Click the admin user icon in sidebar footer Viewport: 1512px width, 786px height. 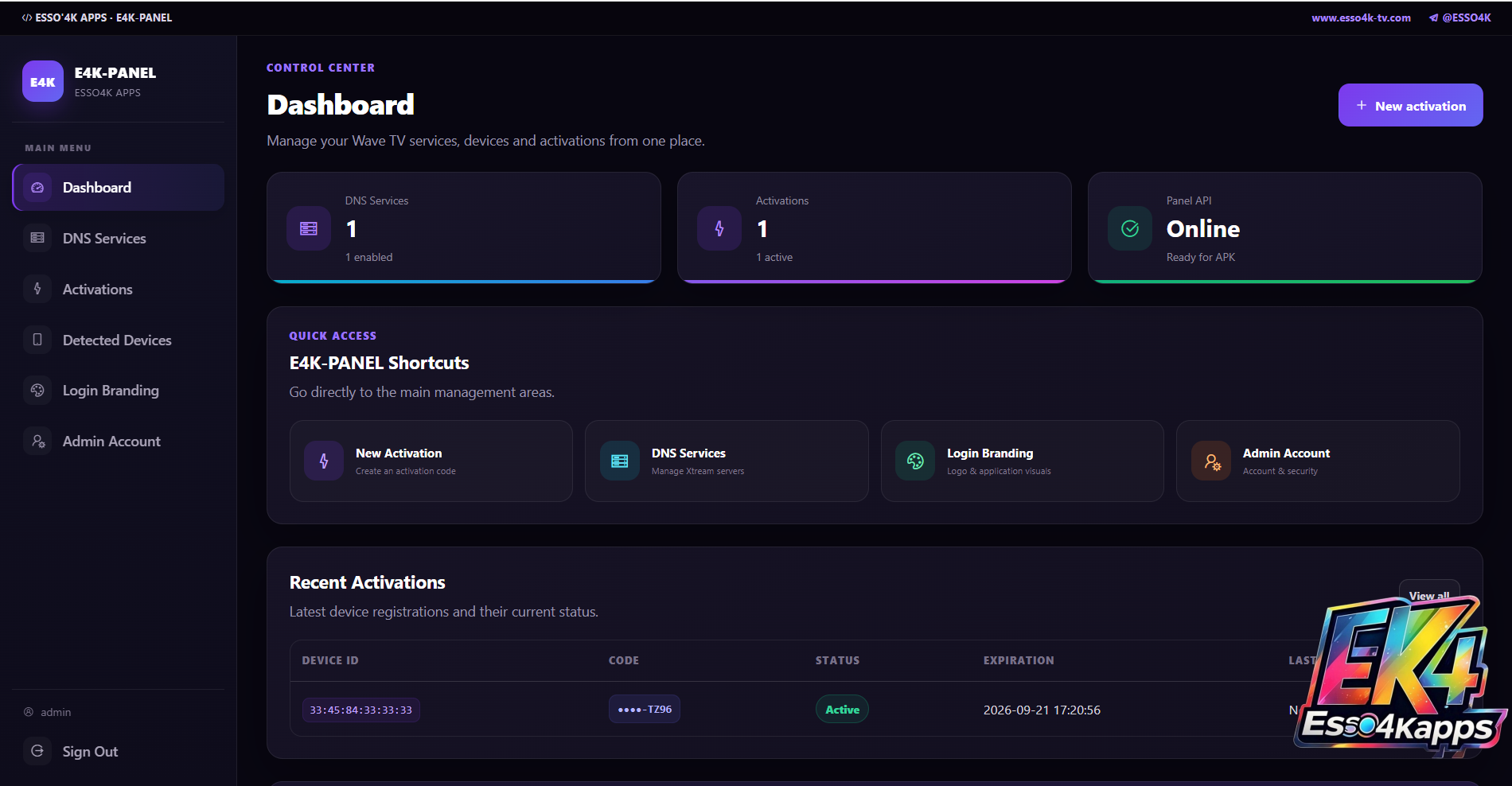tap(29, 712)
